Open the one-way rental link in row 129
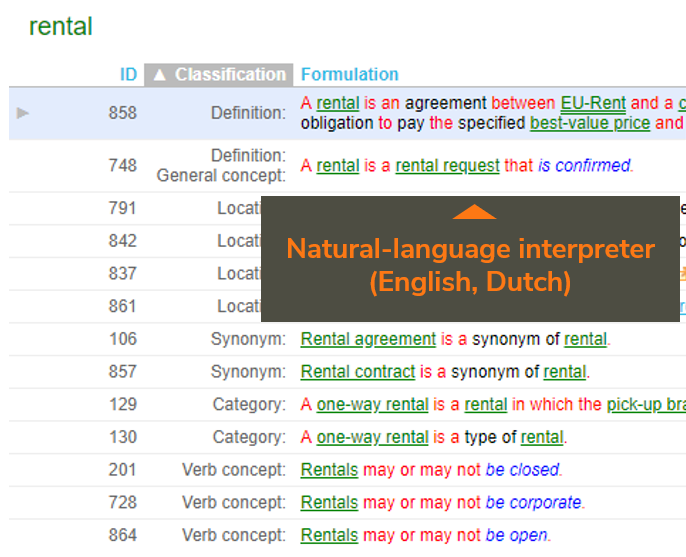Viewport: 686px width, 557px height. pos(372,405)
